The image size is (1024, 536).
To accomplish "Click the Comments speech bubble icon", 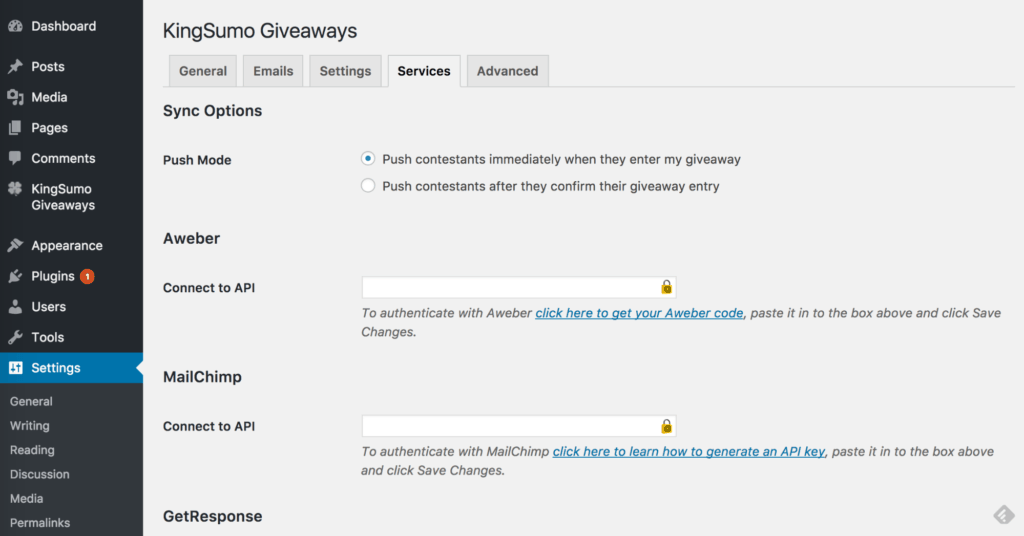I will [15, 158].
